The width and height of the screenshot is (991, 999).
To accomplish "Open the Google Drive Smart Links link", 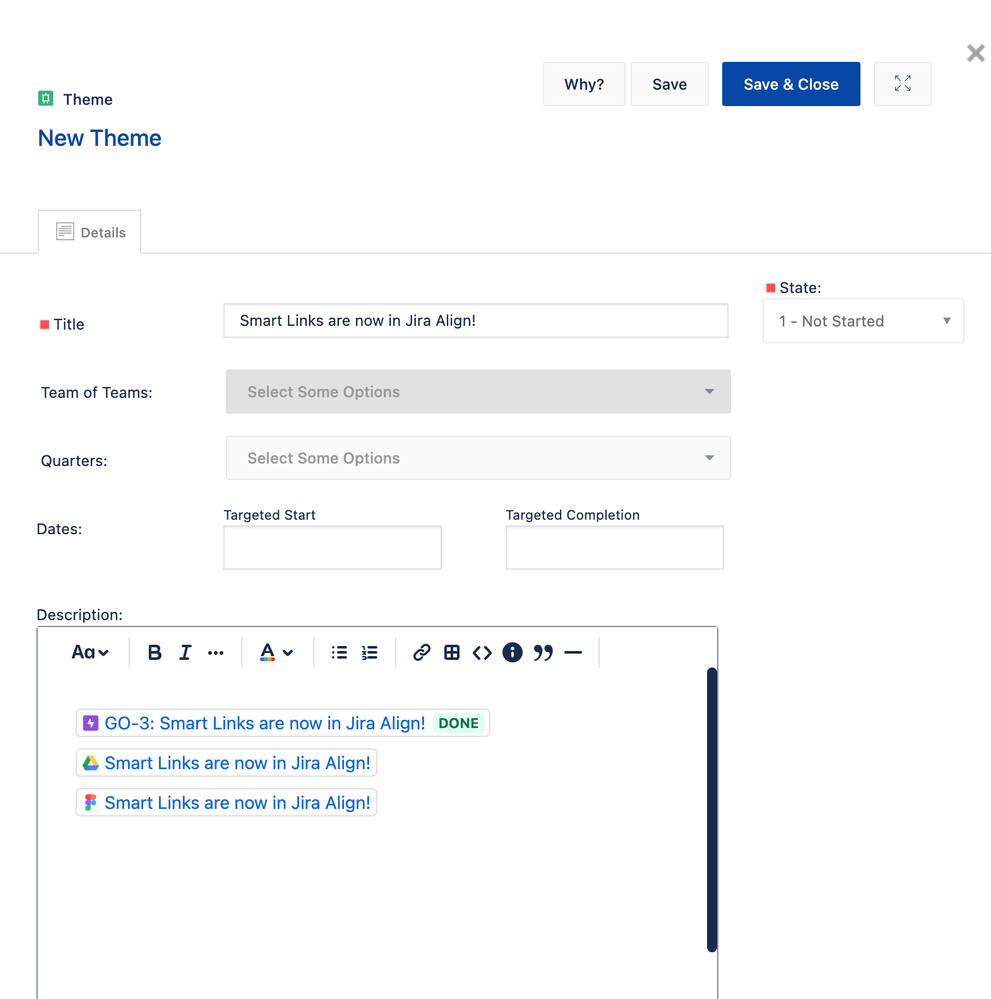I will pos(237,763).
